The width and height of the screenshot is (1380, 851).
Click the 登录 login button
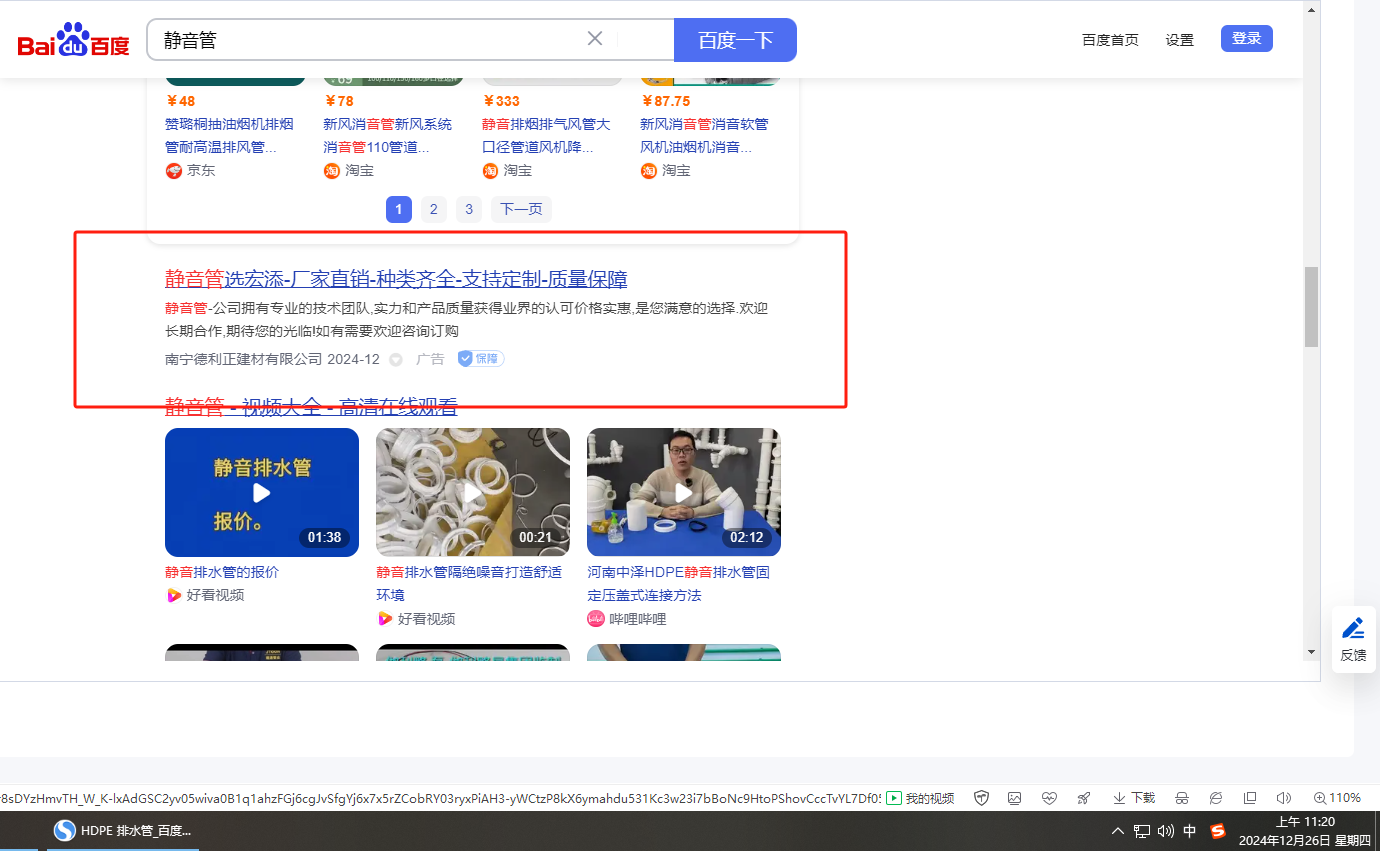point(1247,39)
